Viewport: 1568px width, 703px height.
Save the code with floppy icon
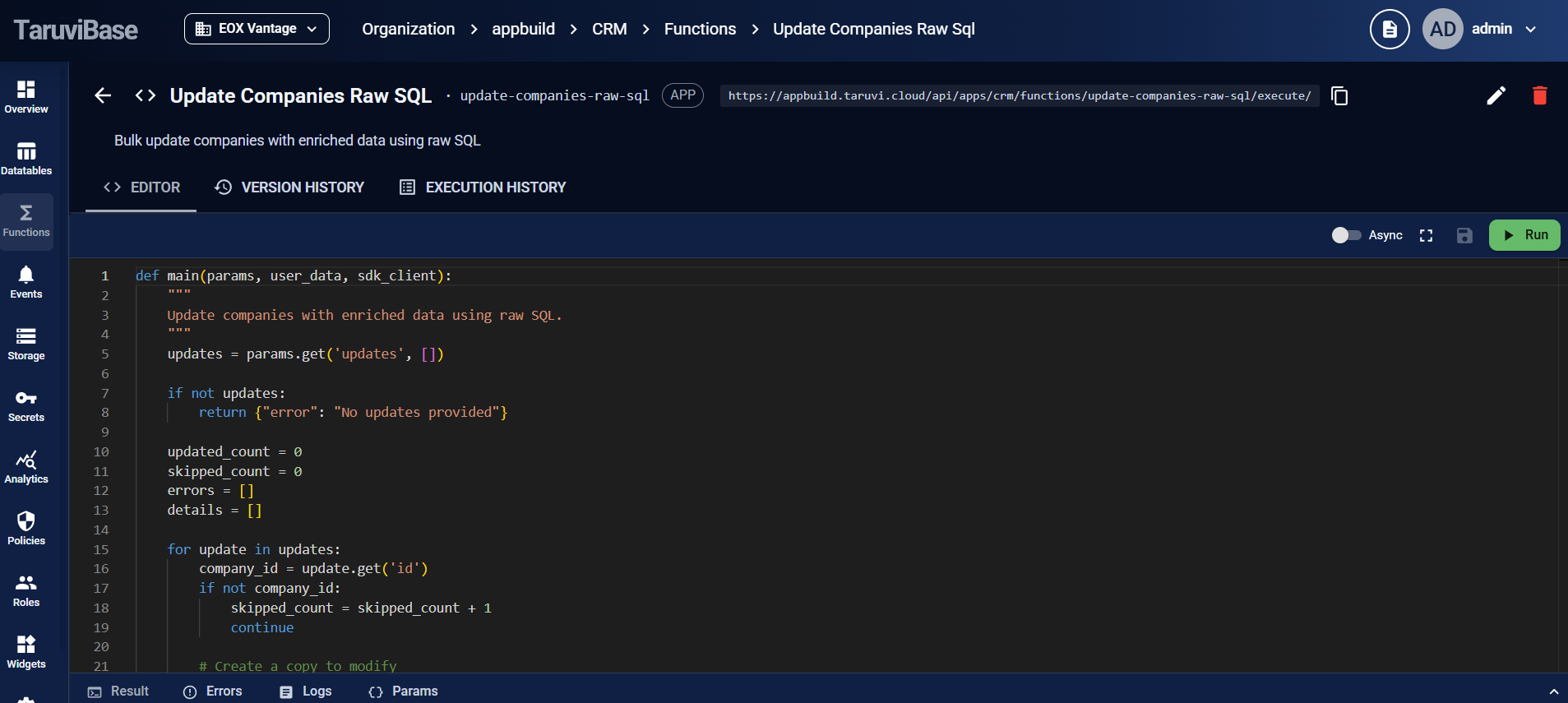tap(1464, 235)
